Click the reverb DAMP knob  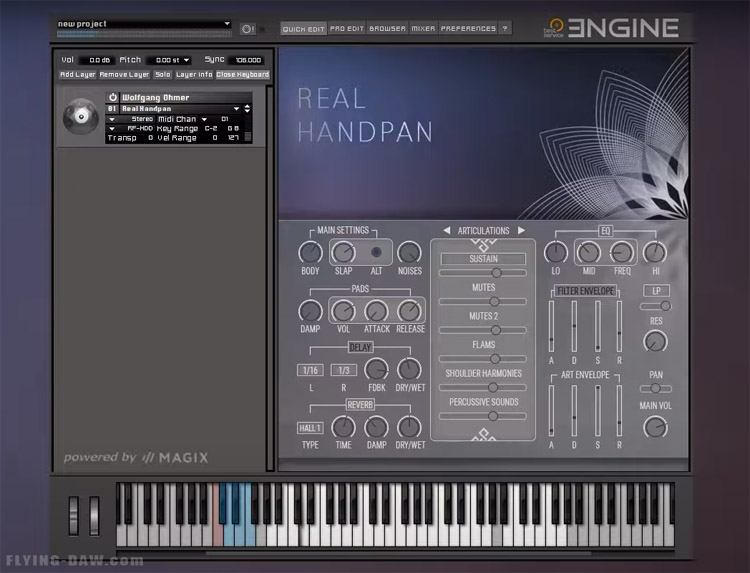pos(376,427)
